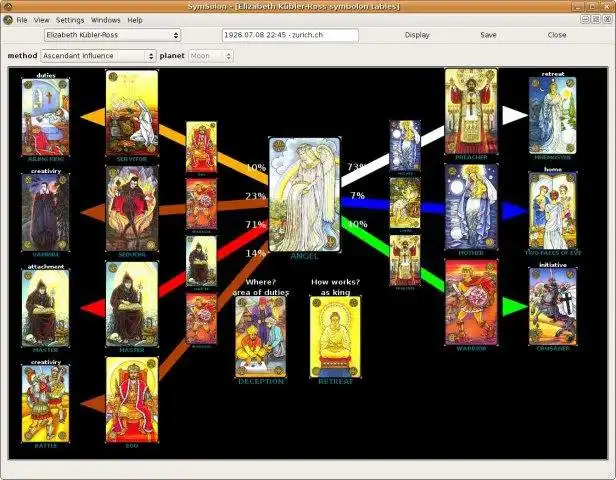Click the window menu icon in title bar
Screen dimensions: 616x480
(6, 6)
